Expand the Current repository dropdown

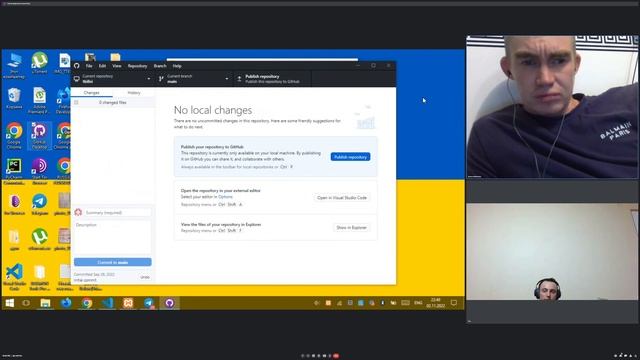(x=113, y=79)
